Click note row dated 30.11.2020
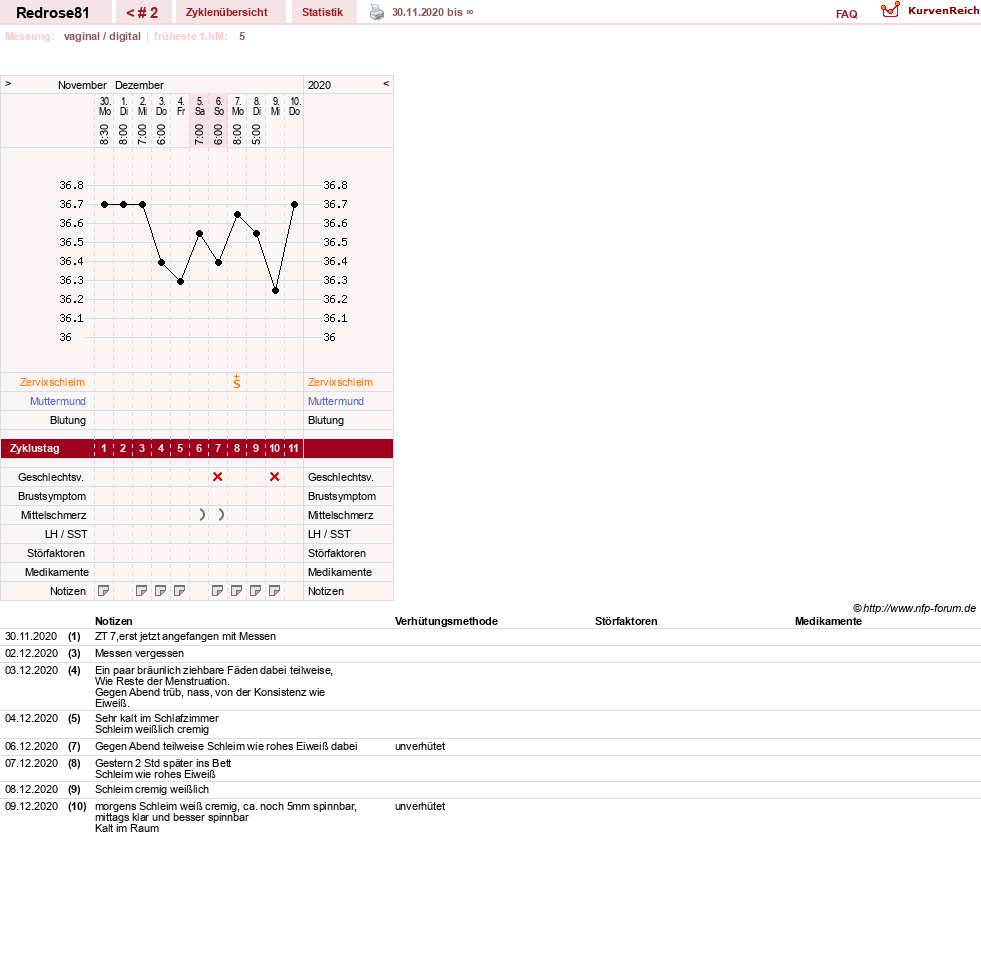Image resolution: width=981 pixels, height=960 pixels. coord(490,636)
